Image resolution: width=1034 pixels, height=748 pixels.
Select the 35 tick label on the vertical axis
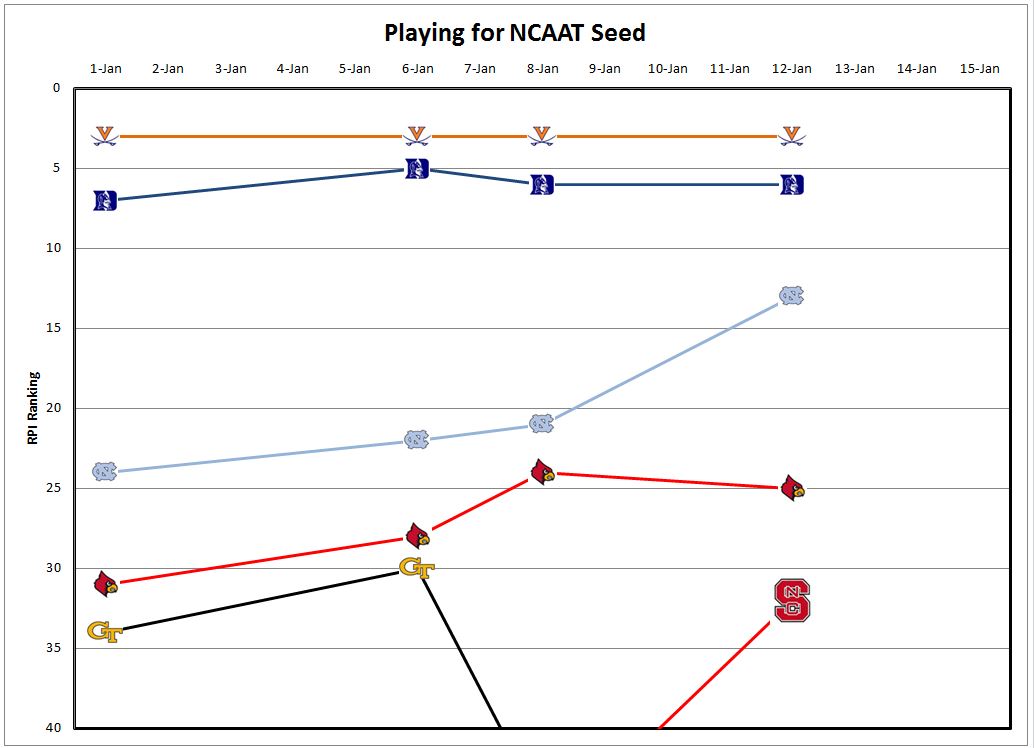point(53,648)
